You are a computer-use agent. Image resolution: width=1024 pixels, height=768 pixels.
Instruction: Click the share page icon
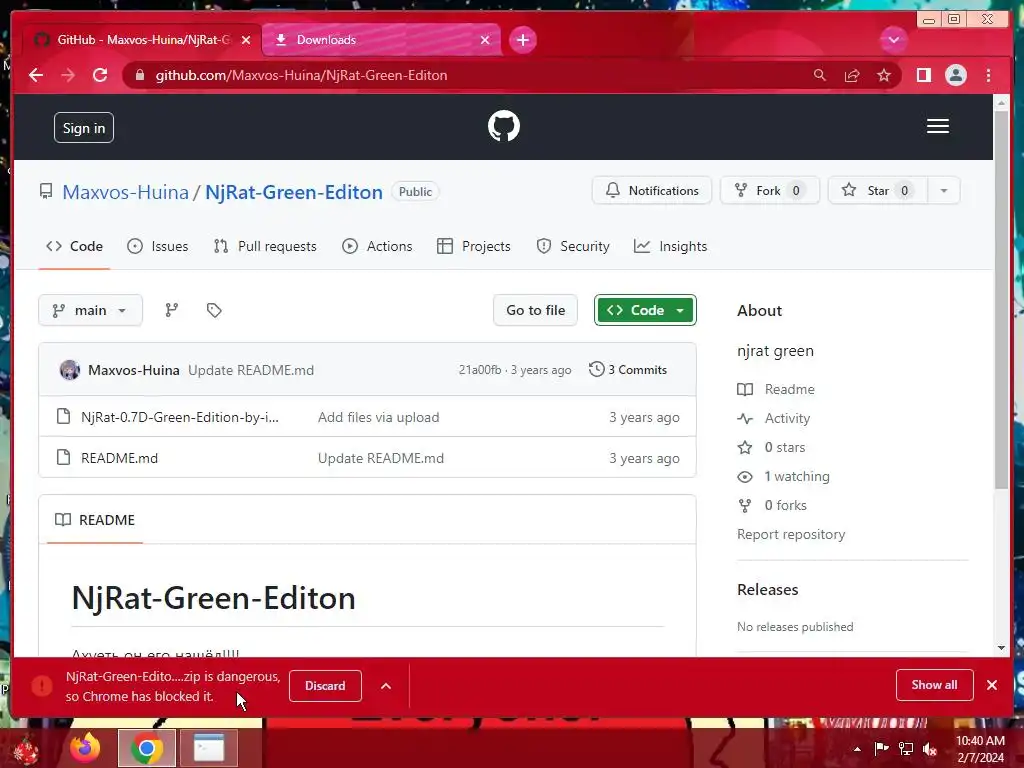852,75
